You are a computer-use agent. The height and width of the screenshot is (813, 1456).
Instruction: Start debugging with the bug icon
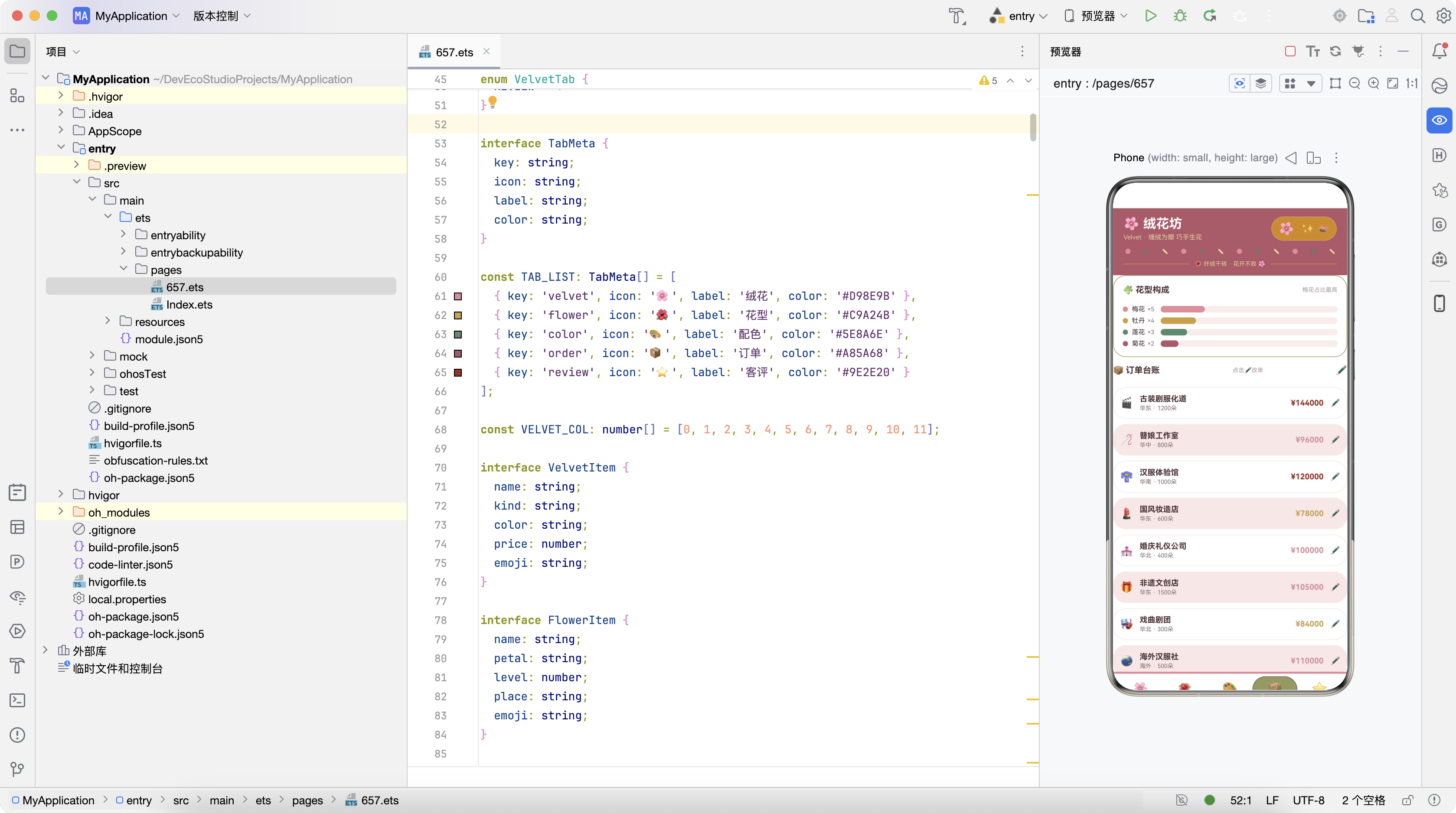[1180, 16]
